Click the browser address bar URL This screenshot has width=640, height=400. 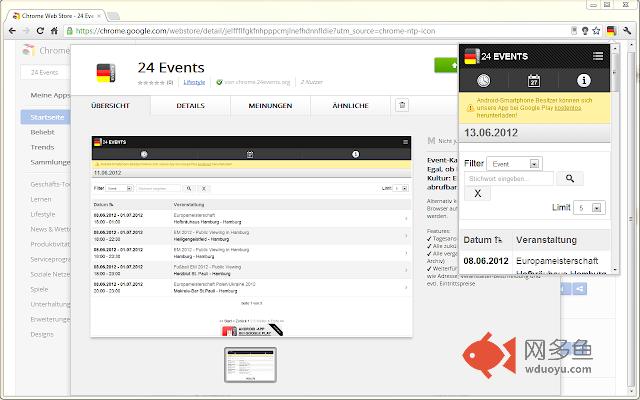click(255, 31)
